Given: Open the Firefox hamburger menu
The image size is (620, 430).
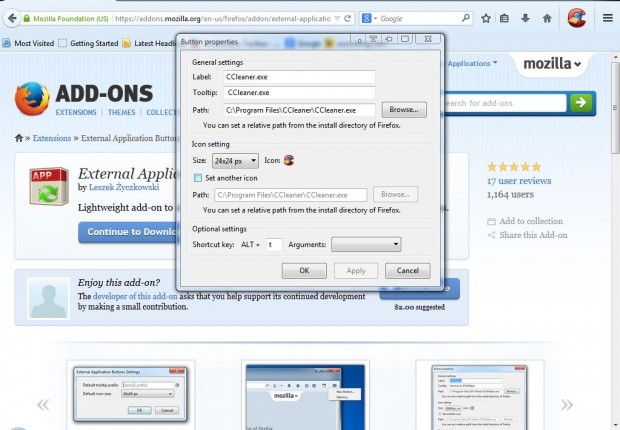Looking at the screenshot, I should tap(608, 18).
